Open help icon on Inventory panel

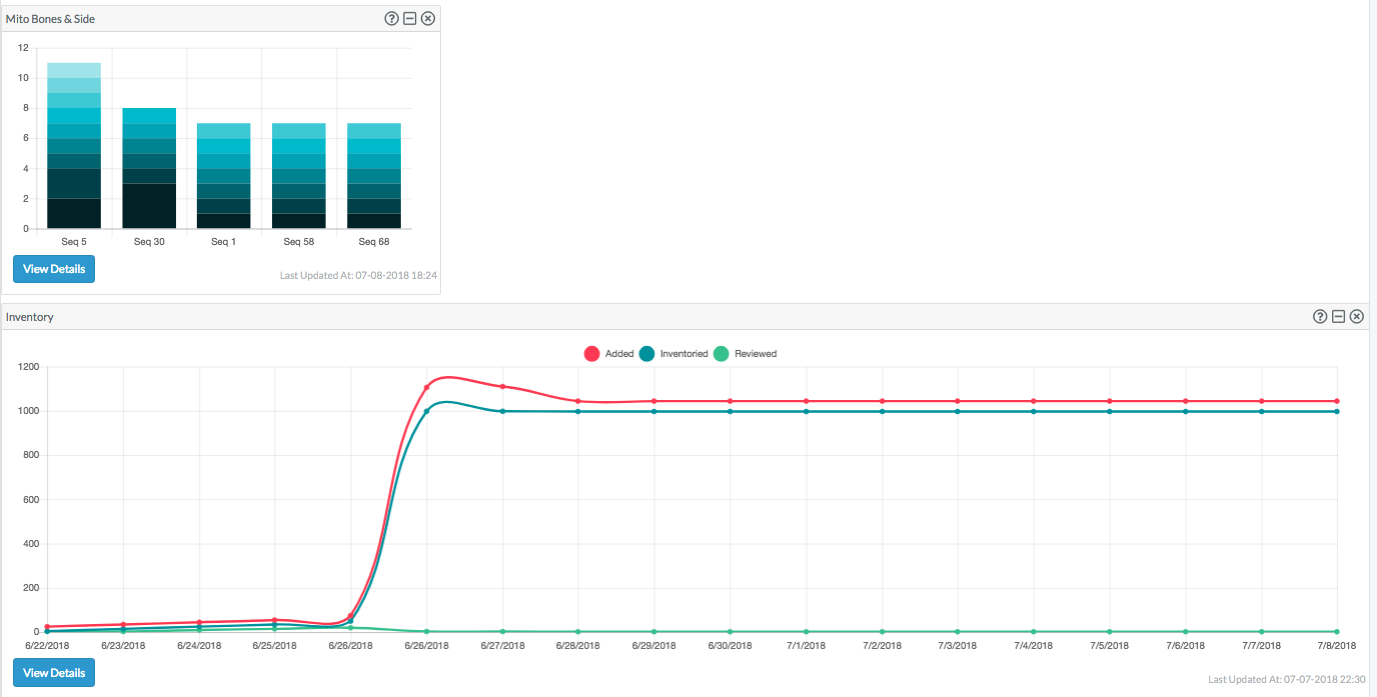pyautogui.click(x=1320, y=316)
